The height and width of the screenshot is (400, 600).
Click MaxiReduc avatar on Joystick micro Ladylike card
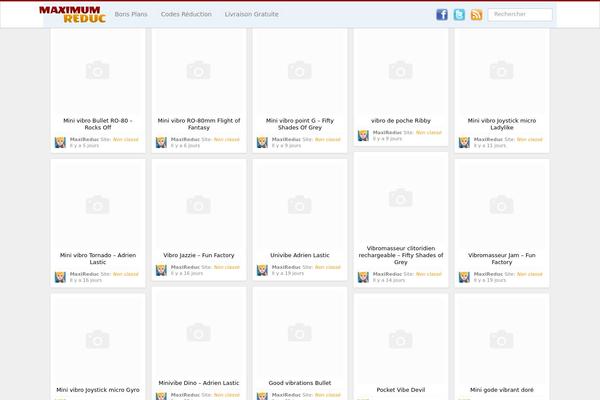pos(464,142)
